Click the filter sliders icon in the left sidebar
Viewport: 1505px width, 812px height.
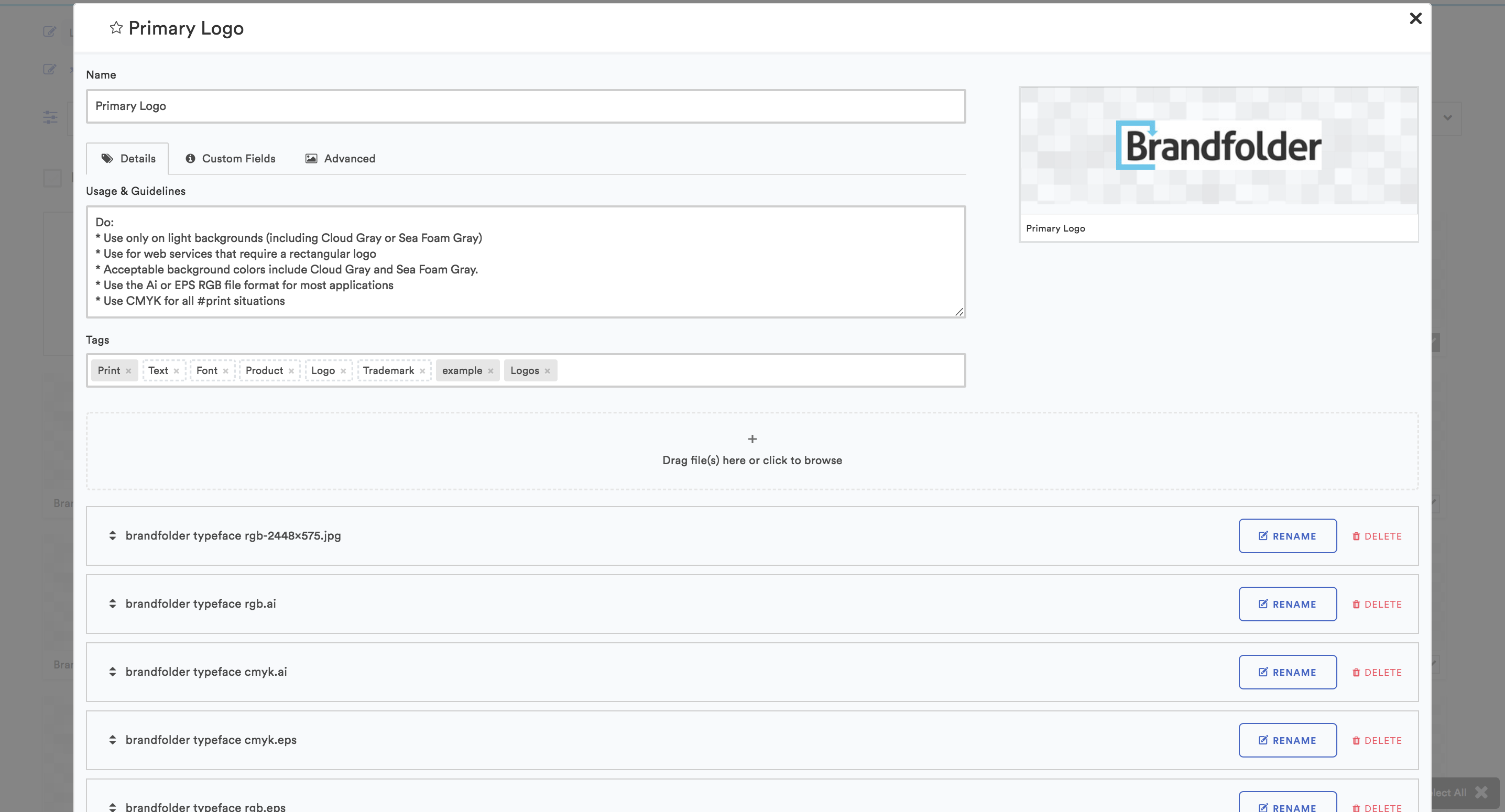[x=50, y=117]
